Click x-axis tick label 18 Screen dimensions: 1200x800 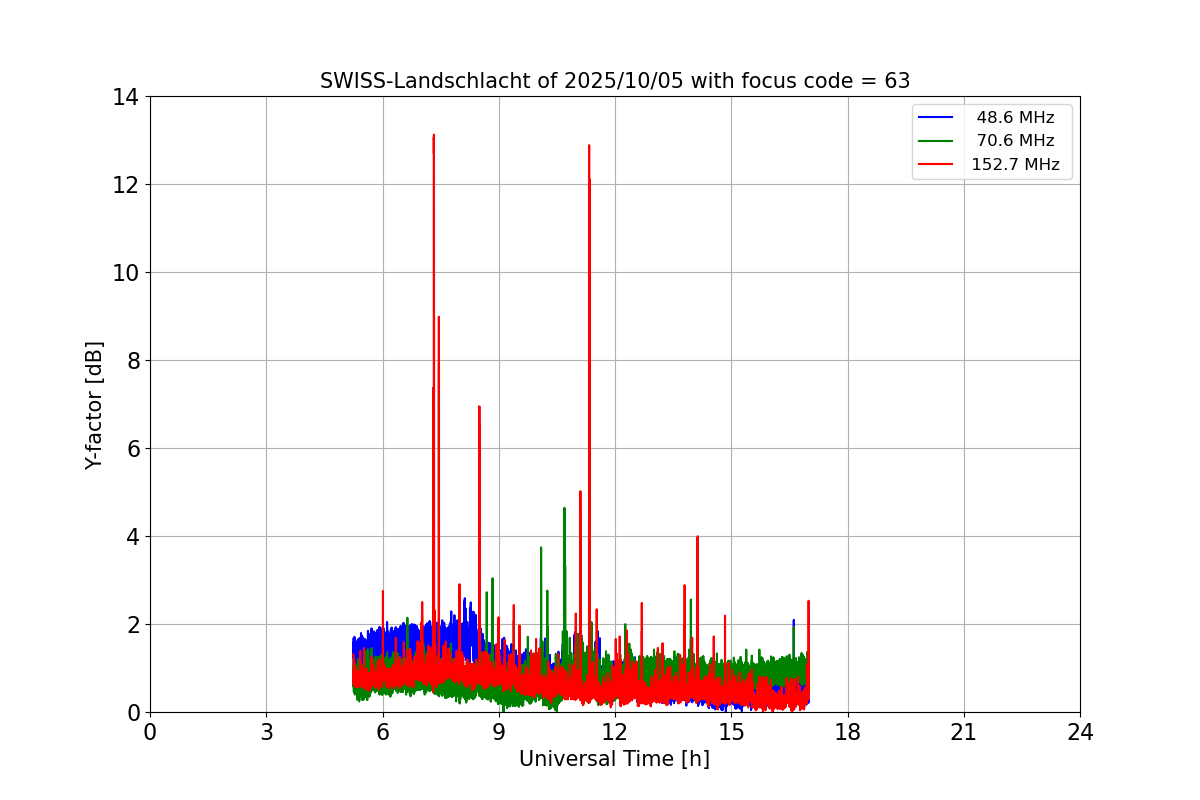click(848, 732)
